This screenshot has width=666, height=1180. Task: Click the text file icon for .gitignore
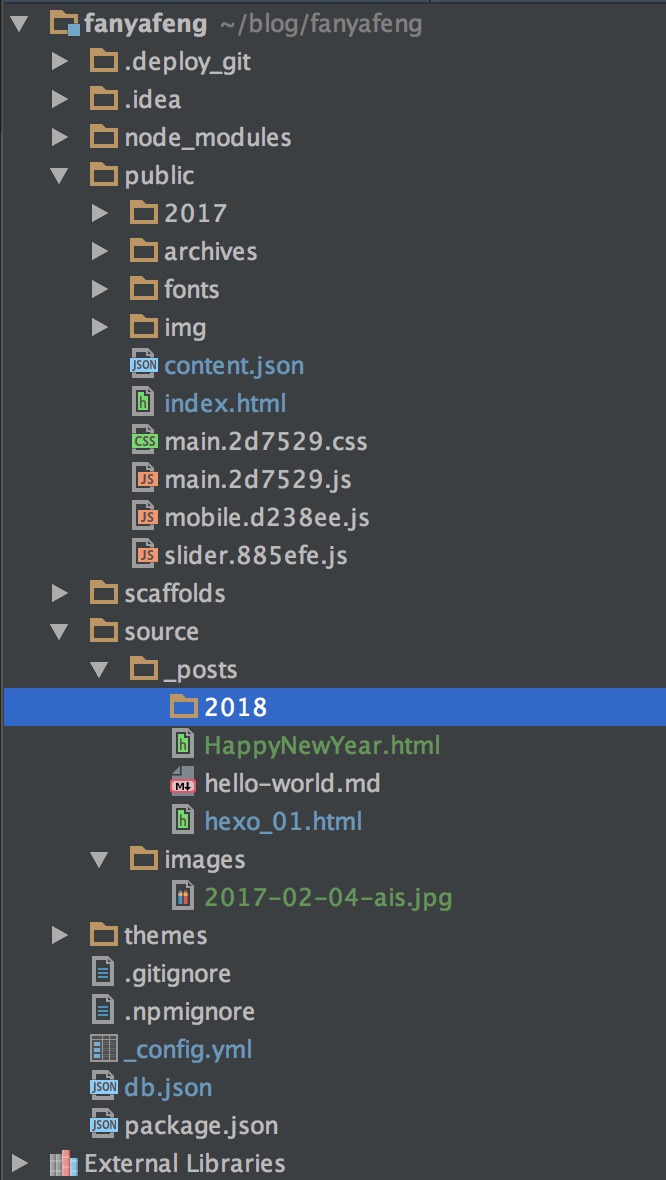tap(104, 973)
